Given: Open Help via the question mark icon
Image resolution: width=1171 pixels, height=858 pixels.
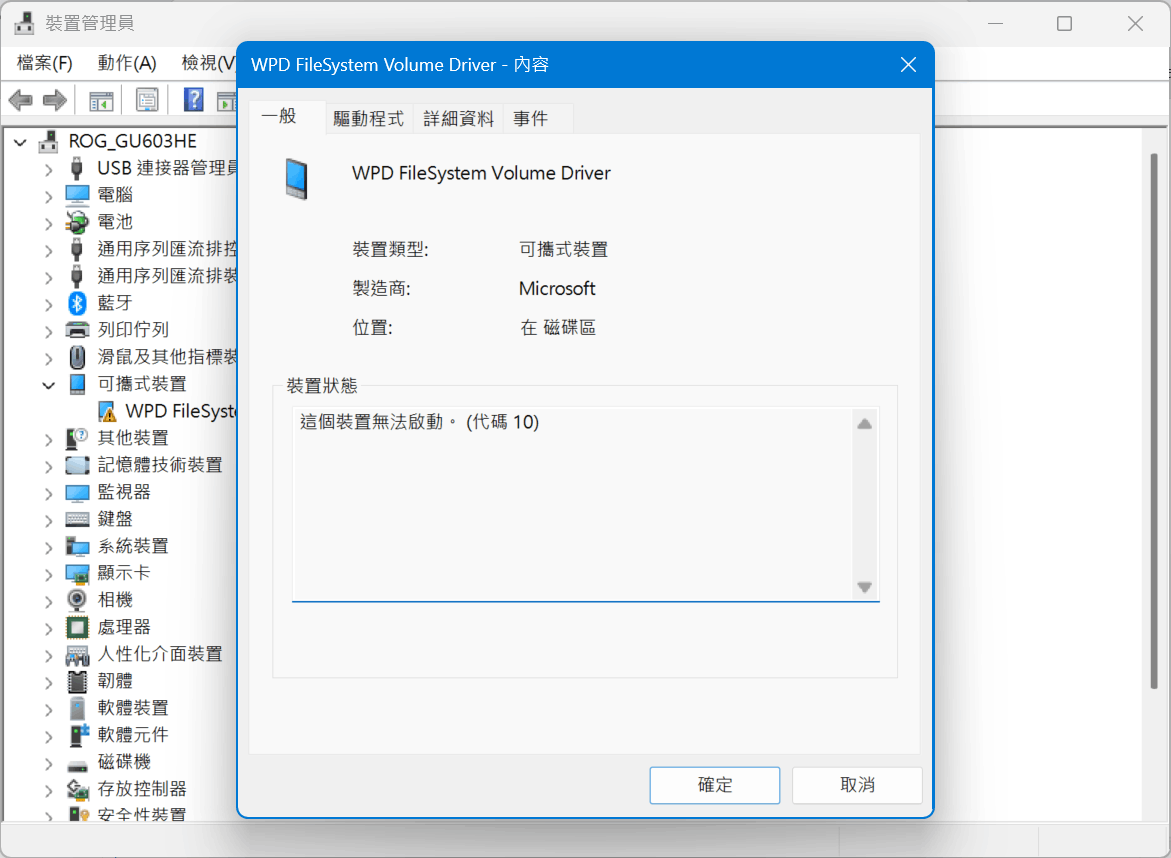Looking at the screenshot, I should pyautogui.click(x=192, y=99).
